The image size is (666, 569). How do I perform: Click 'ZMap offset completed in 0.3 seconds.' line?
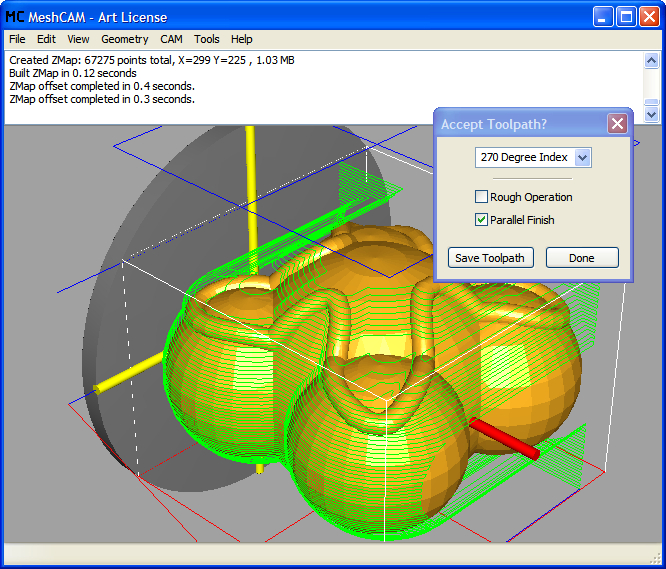click(x=102, y=99)
